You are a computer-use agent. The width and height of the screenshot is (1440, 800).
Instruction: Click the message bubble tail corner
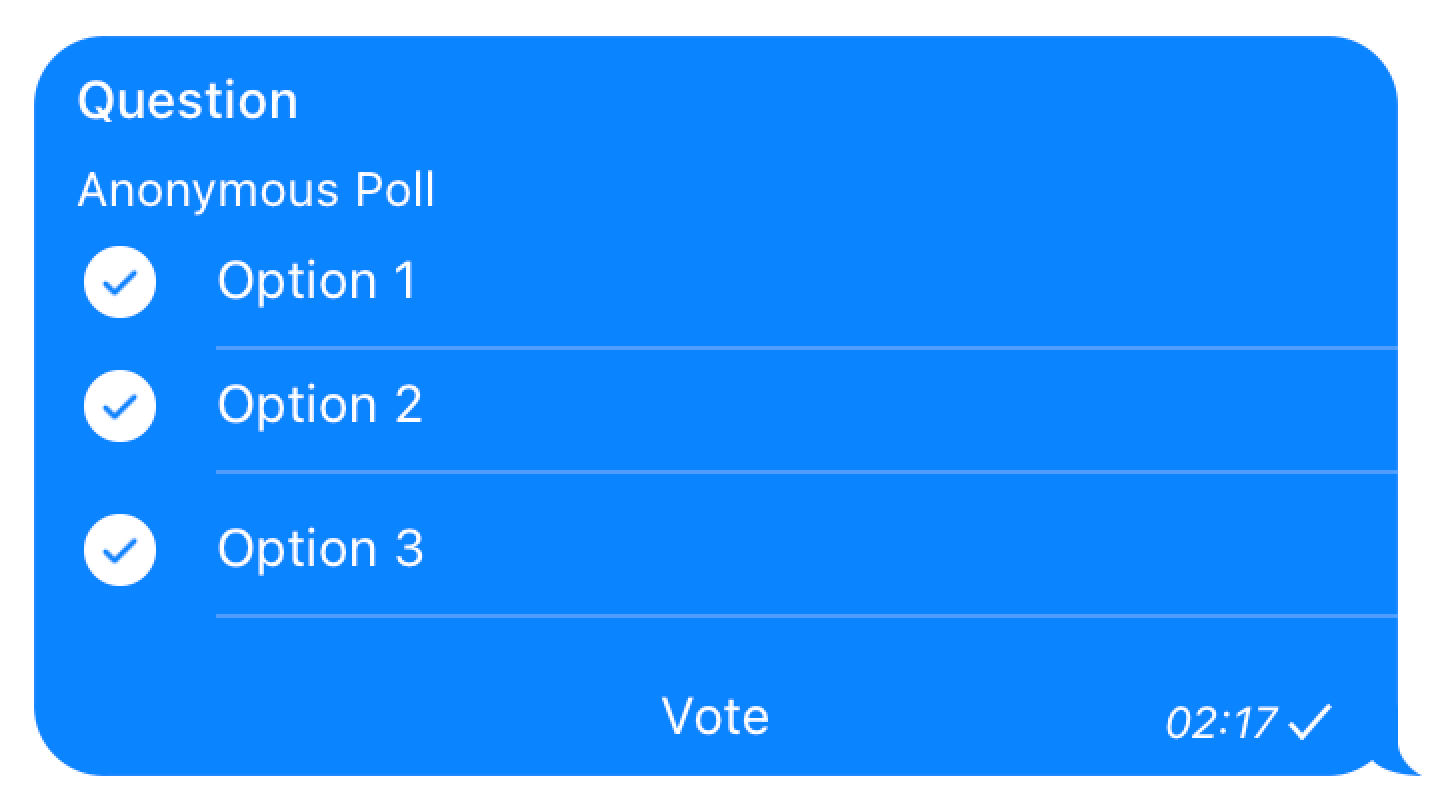(x=1405, y=762)
